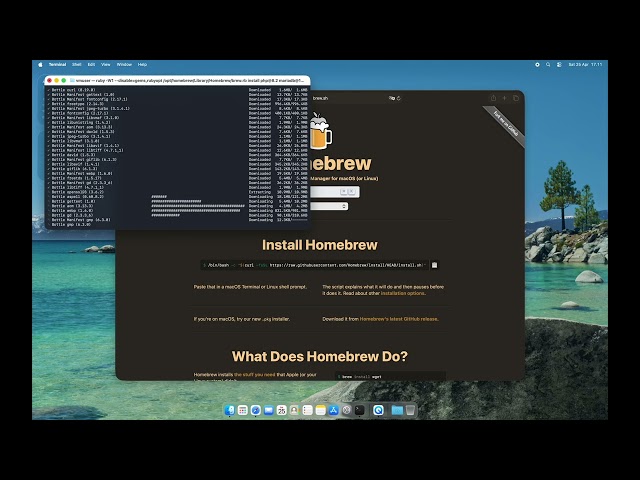Open Notes from the Dock
Image resolution: width=640 pixels, height=480 pixels.
tap(320, 410)
